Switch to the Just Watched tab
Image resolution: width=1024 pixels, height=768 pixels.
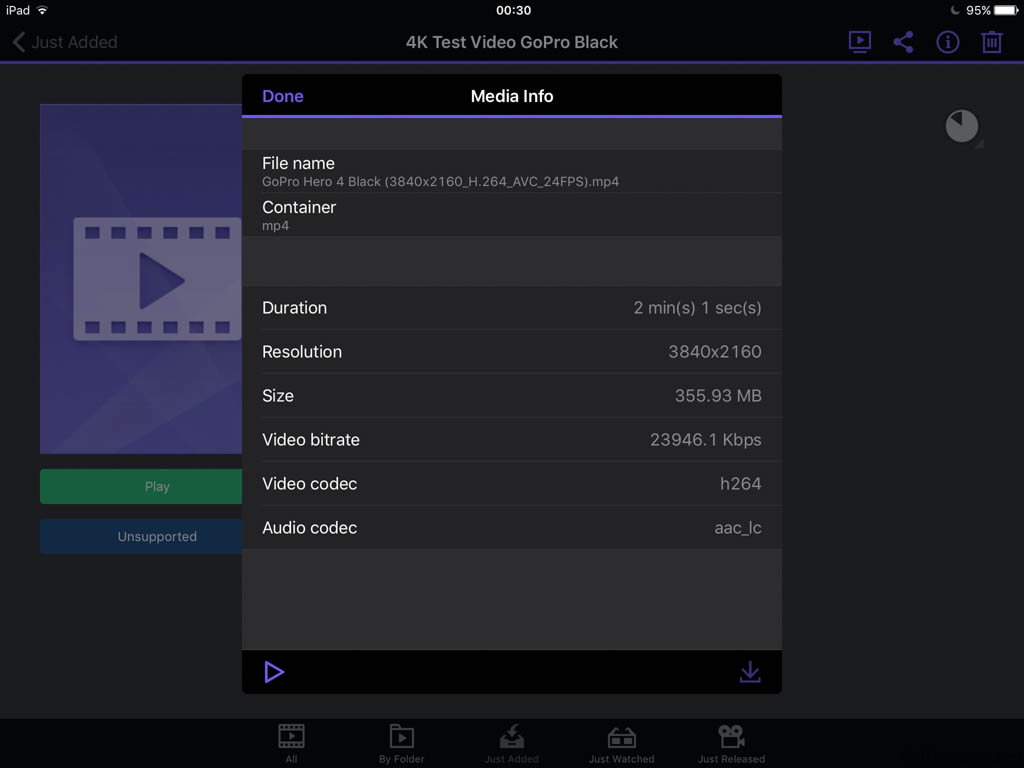[x=622, y=743]
